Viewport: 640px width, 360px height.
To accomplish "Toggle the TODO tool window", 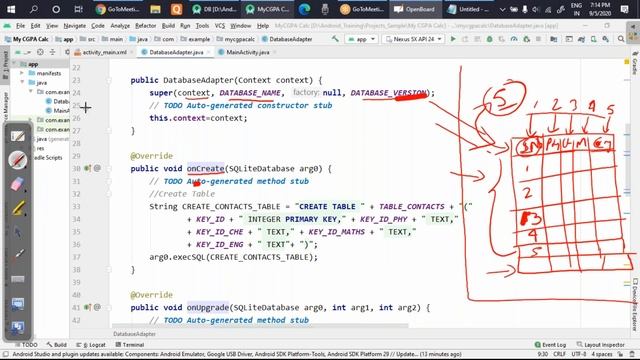I will point(26,345).
